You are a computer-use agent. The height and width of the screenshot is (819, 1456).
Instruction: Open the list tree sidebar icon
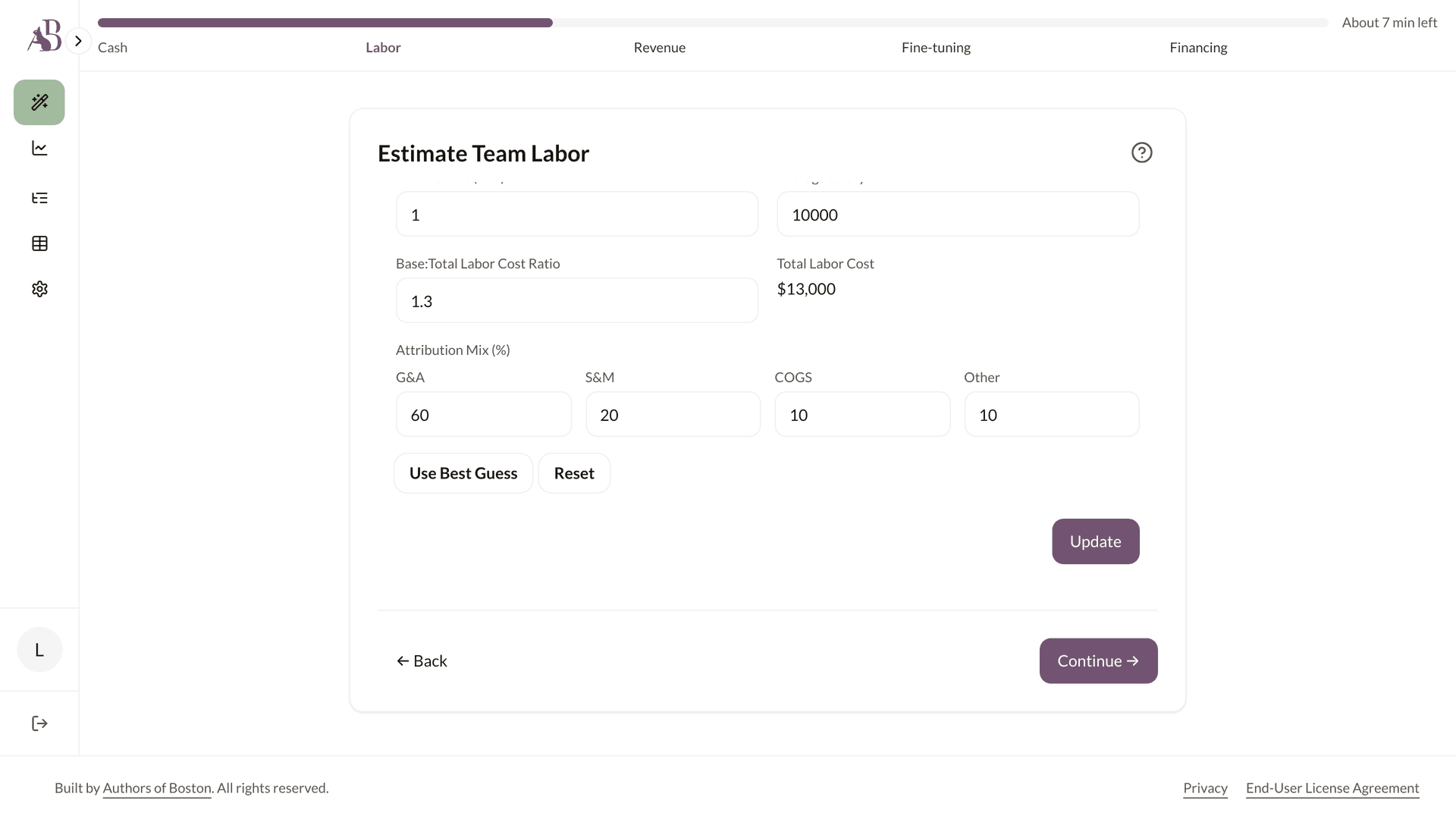39,198
